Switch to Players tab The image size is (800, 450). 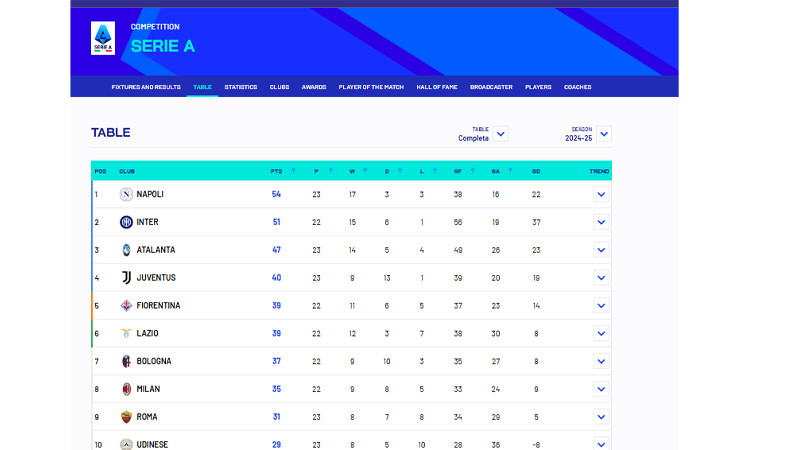[x=538, y=87]
